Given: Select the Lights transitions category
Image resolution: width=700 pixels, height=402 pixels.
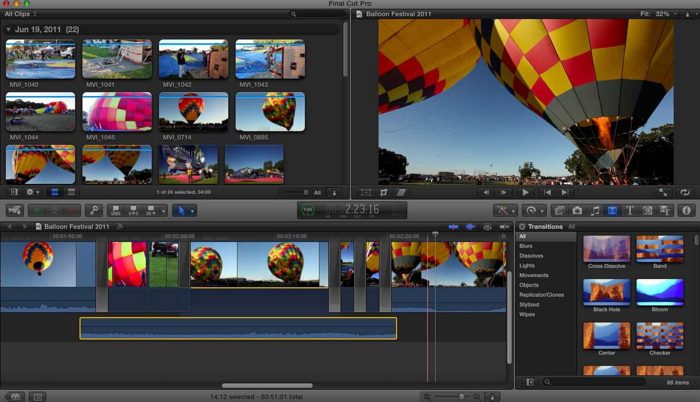Looking at the screenshot, I should click(527, 265).
